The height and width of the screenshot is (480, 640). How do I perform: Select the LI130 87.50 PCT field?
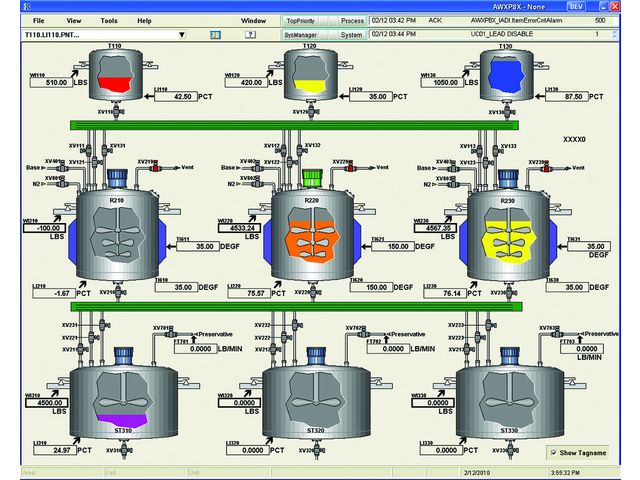point(567,97)
